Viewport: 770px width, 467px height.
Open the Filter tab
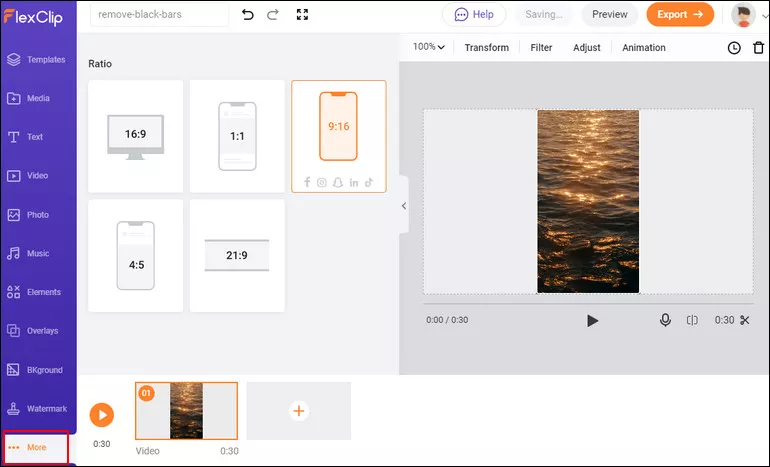541,48
